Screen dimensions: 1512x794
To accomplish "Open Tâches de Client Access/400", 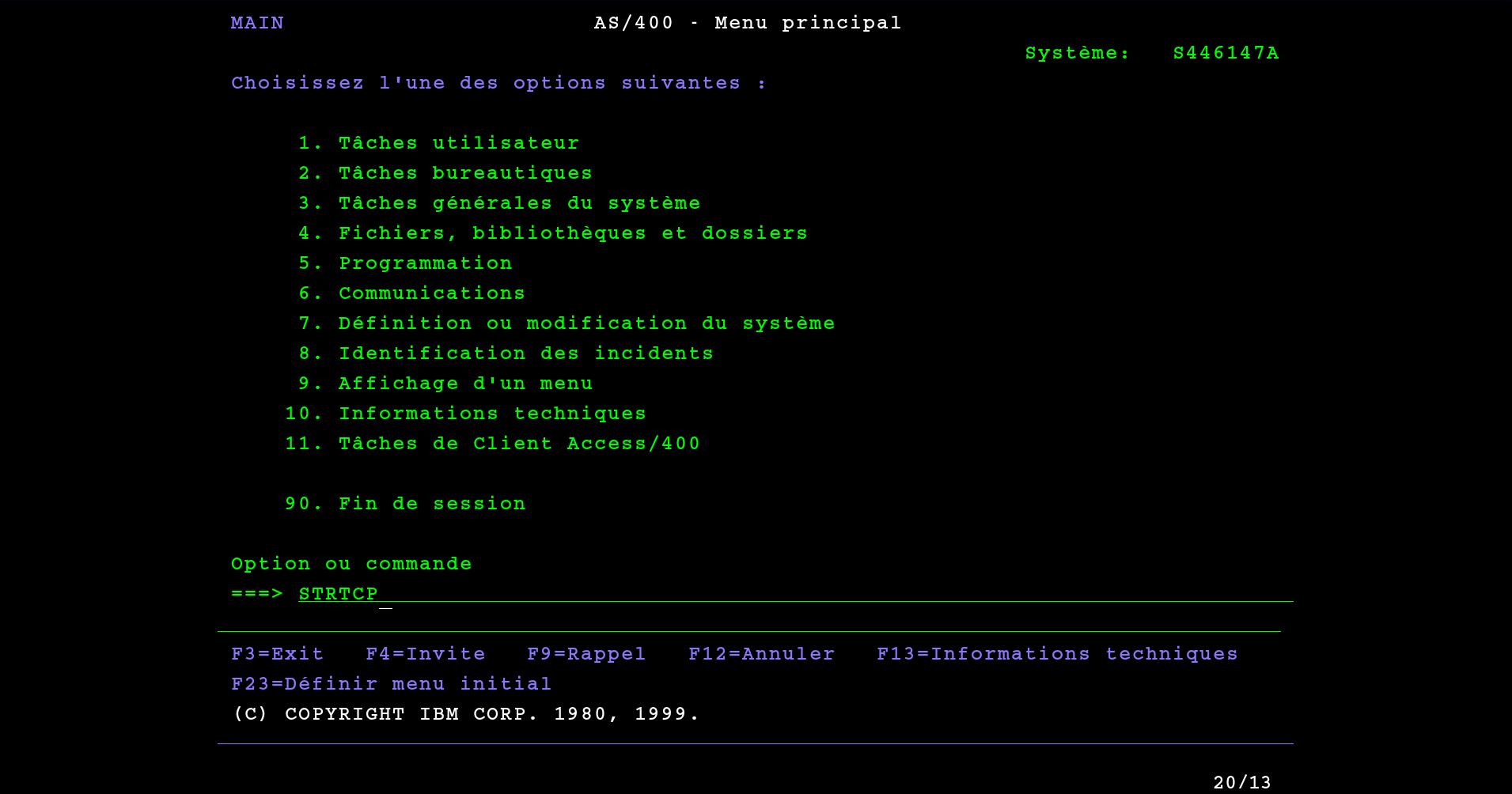I will pos(519,444).
